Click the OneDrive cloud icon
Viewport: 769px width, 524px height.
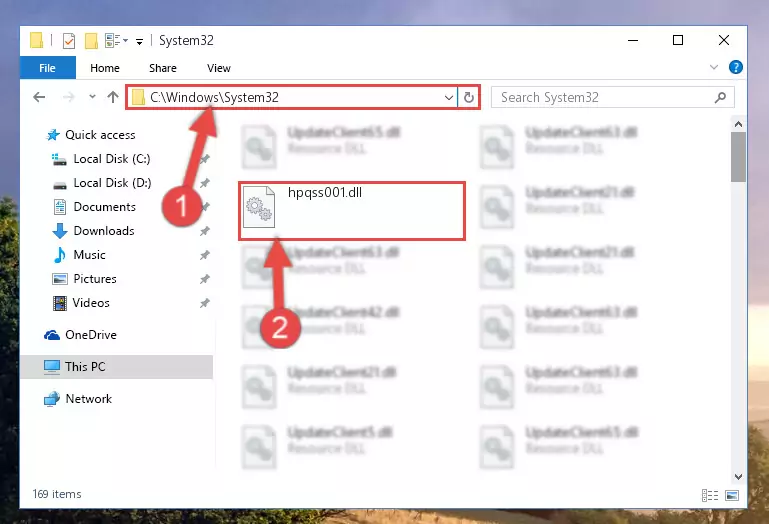[x=52, y=335]
